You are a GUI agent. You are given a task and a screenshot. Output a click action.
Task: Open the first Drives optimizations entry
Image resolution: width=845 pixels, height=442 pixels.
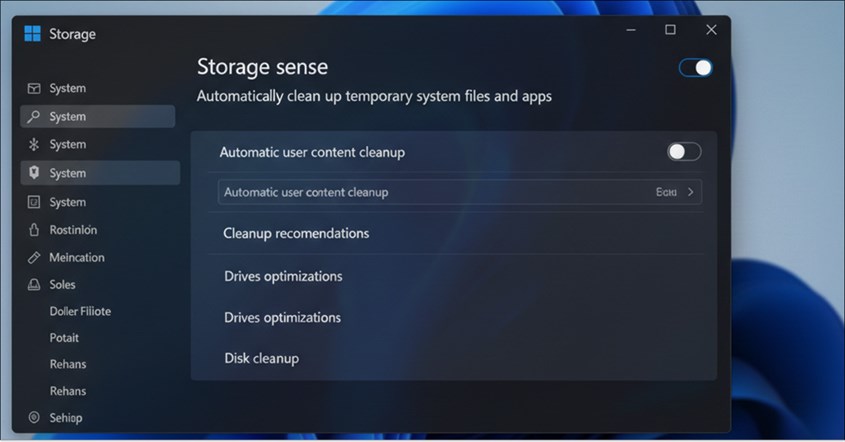pyautogui.click(x=283, y=276)
